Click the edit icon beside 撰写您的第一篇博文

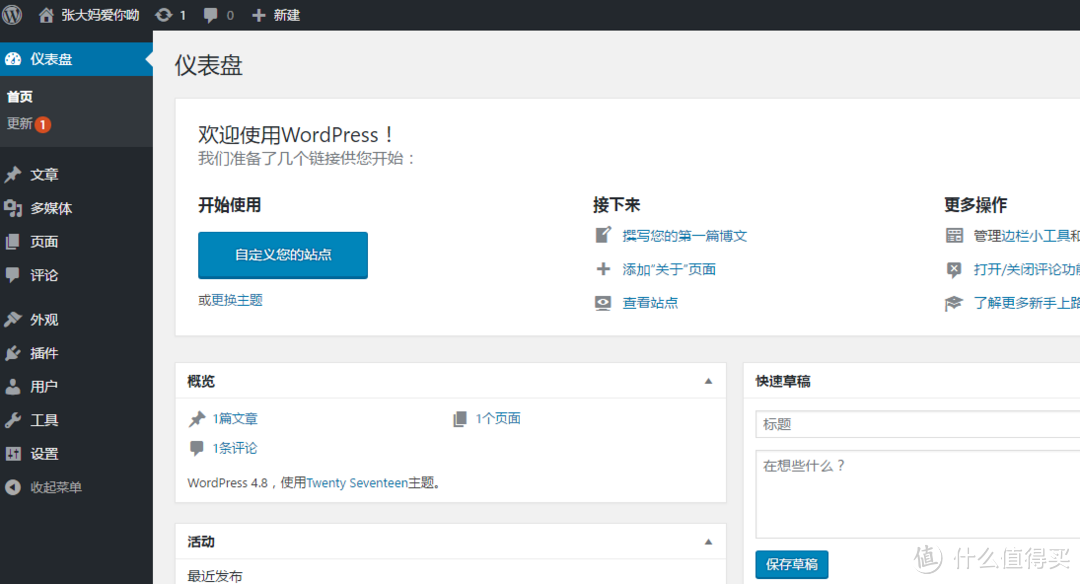point(603,236)
